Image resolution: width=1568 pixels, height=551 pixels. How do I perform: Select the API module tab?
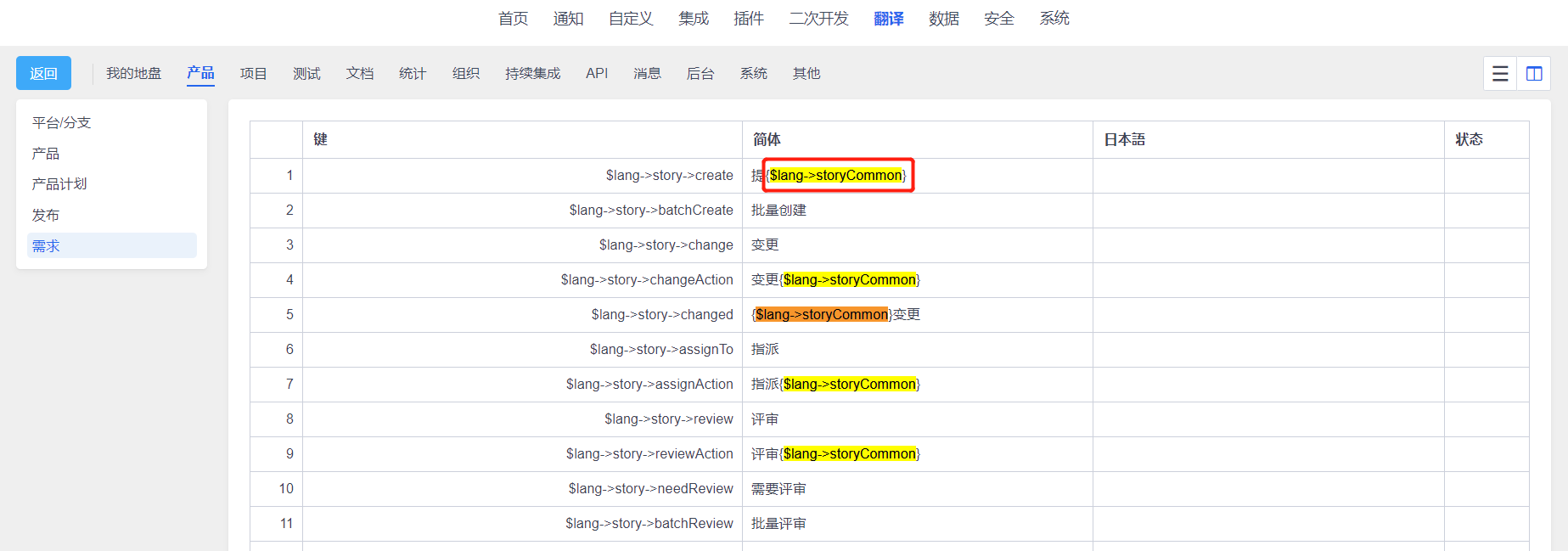(597, 74)
